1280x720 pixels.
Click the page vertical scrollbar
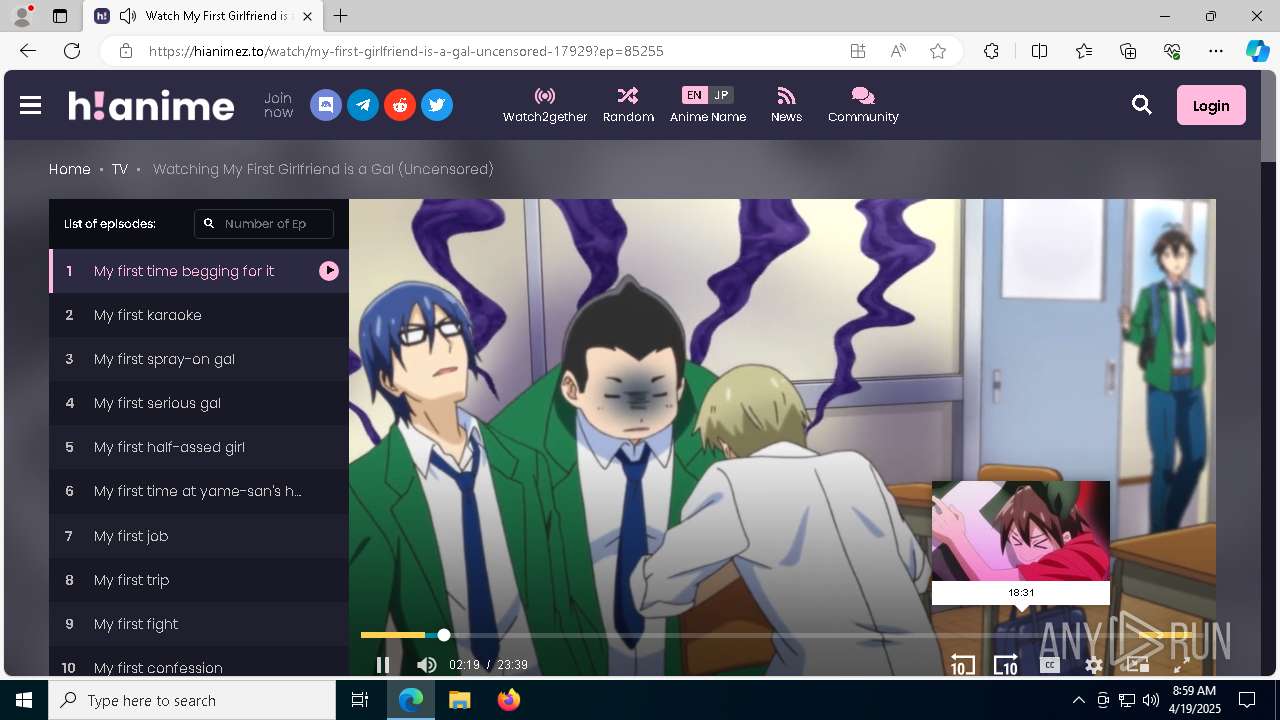pos(1268,375)
